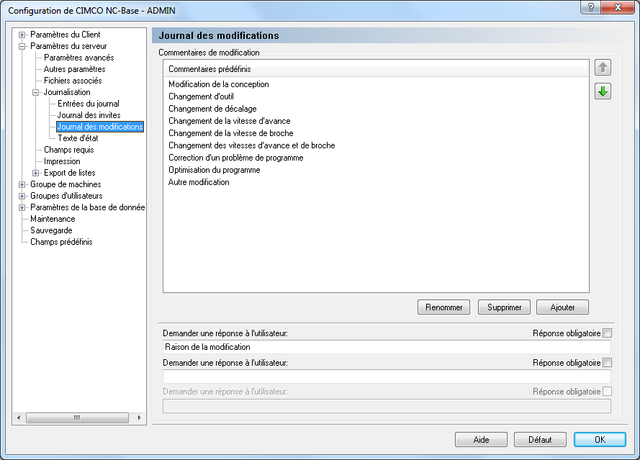640x460 pixels.
Task: Open Entrées du journal page
Action: pyautogui.click(x=88, y=104)
